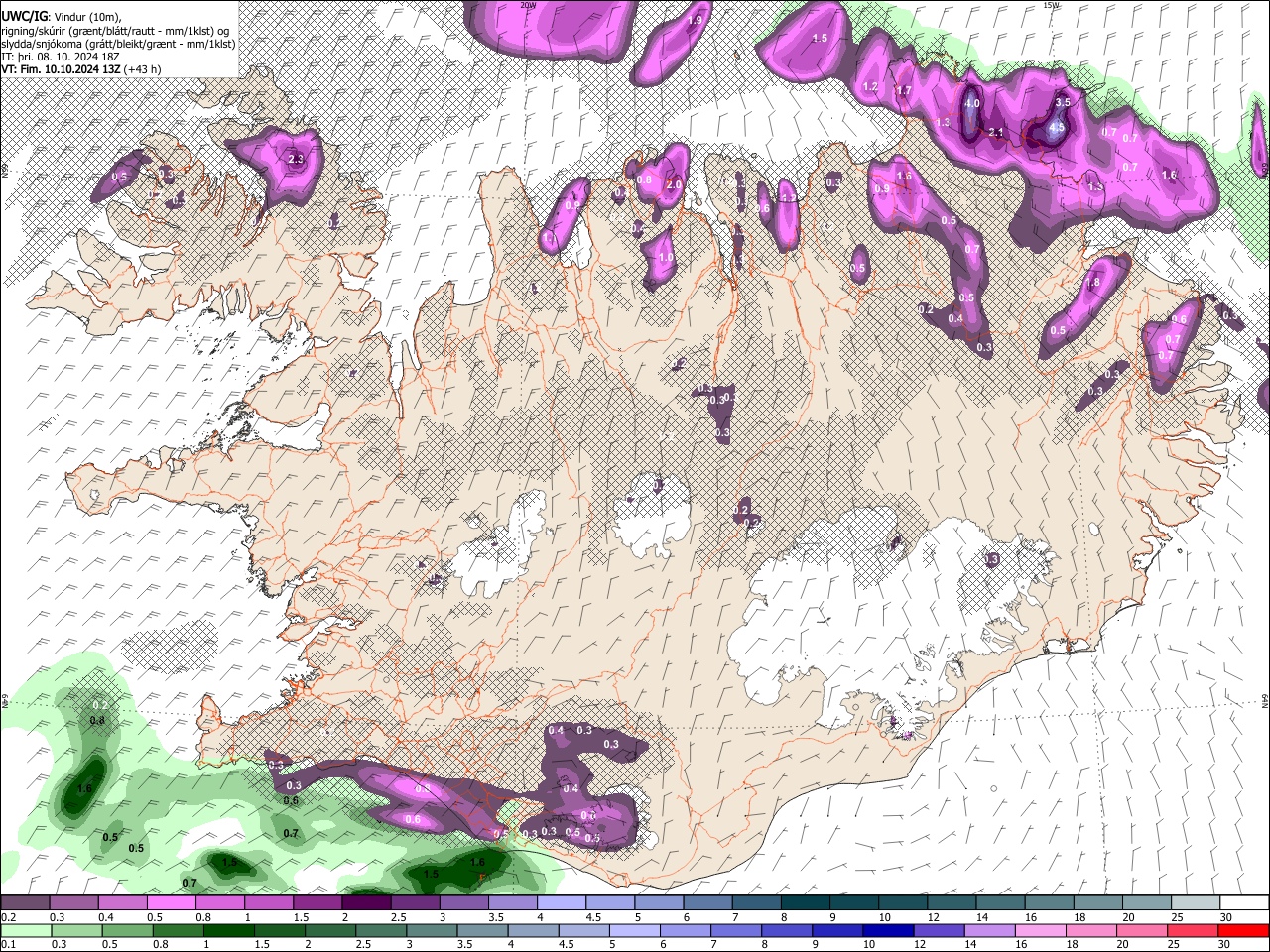Click the 0.2 value inside the green rain area
Viewport: 1270px width, 952px height.
pos(99,705)
